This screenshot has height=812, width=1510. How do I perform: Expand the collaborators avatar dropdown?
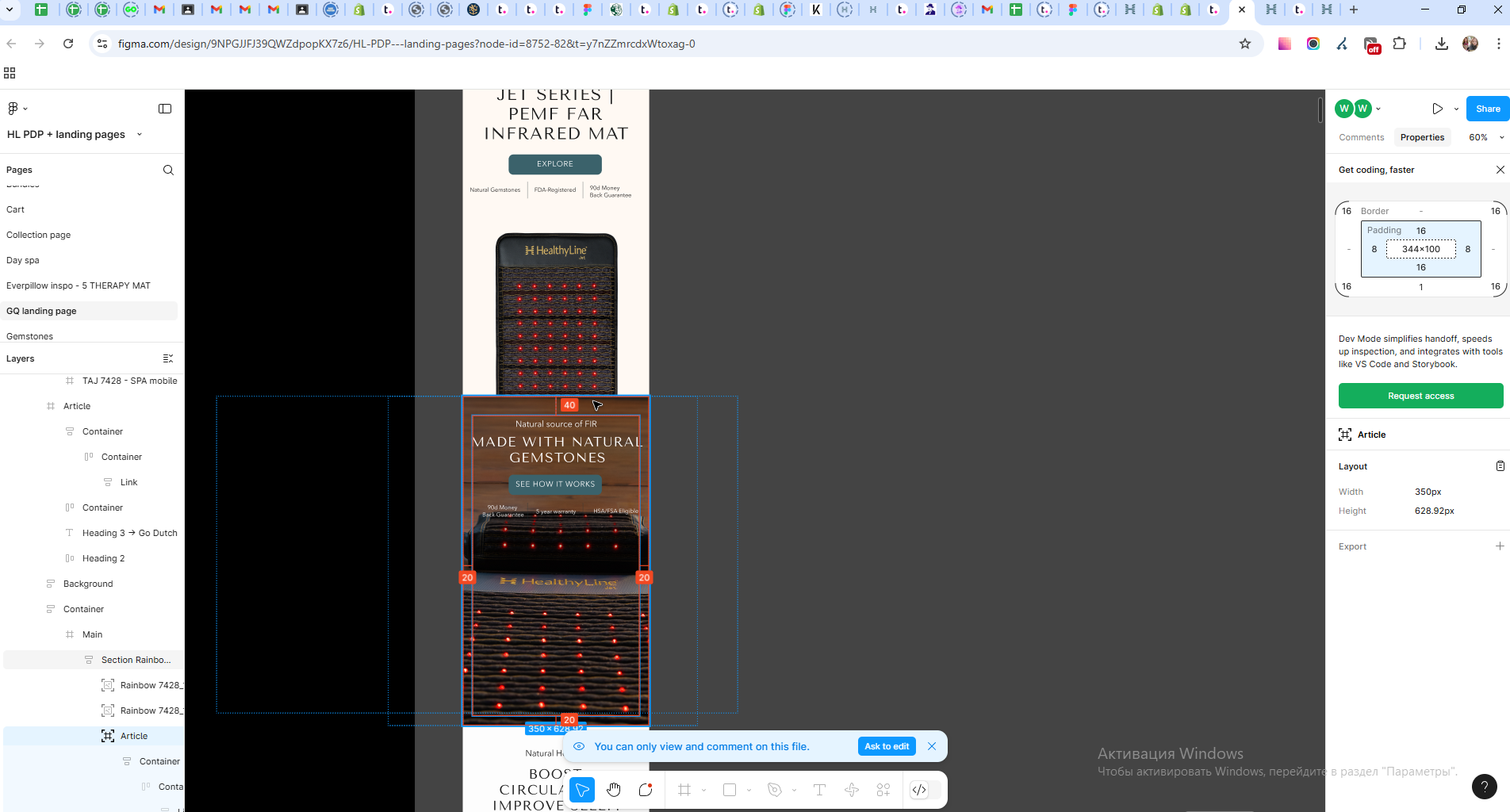[x=1378, y=109]
